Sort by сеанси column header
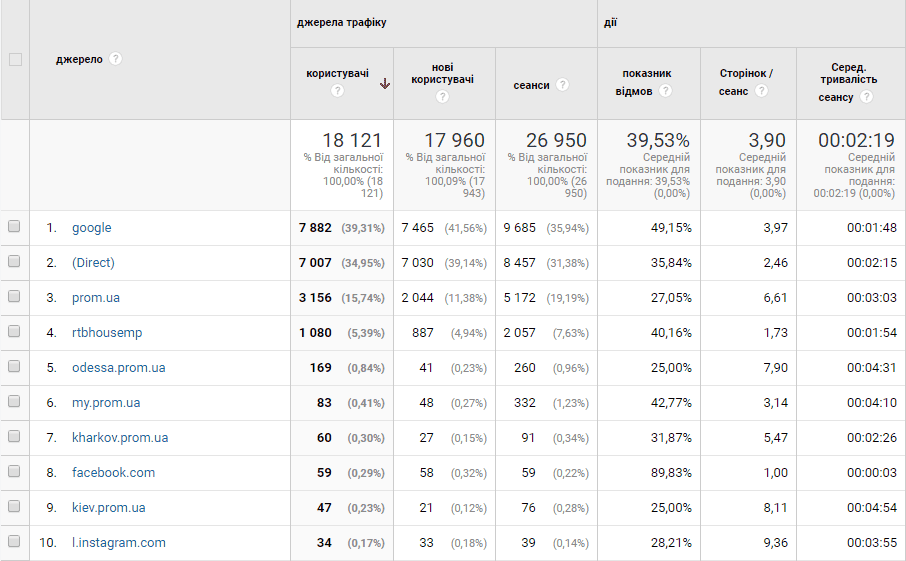This screenshot has width=906, height=561. [532, 85]
